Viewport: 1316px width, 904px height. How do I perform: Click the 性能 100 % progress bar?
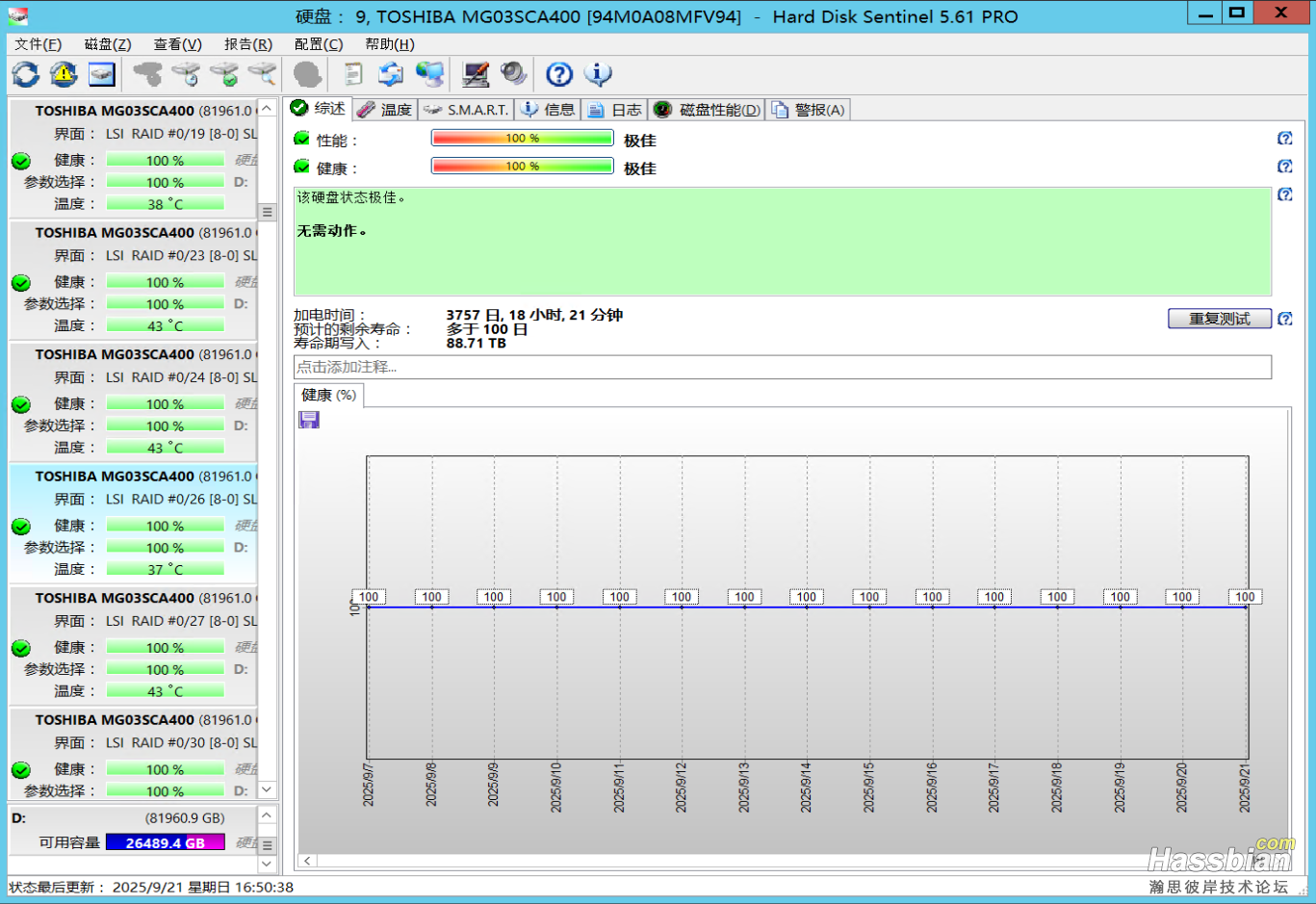click(x=523, y=139)
